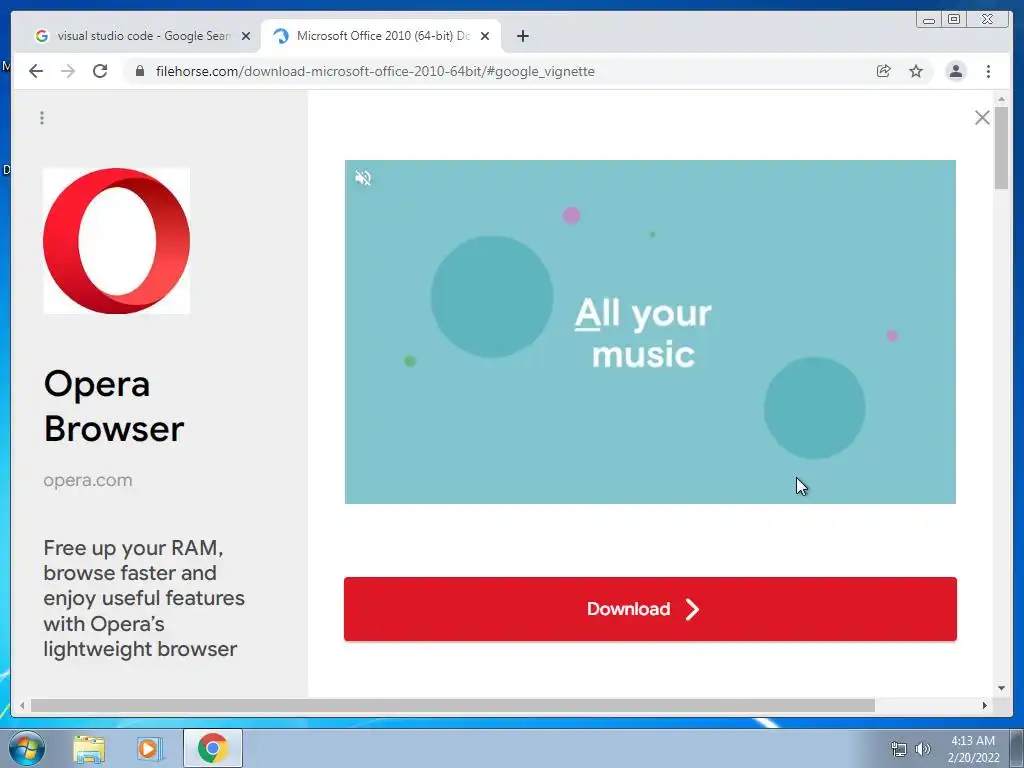The height and width of the screenshot is (768, 1024).
Task: Click the horizontal scrollbar thumb
Action: [x=453, y=705]
